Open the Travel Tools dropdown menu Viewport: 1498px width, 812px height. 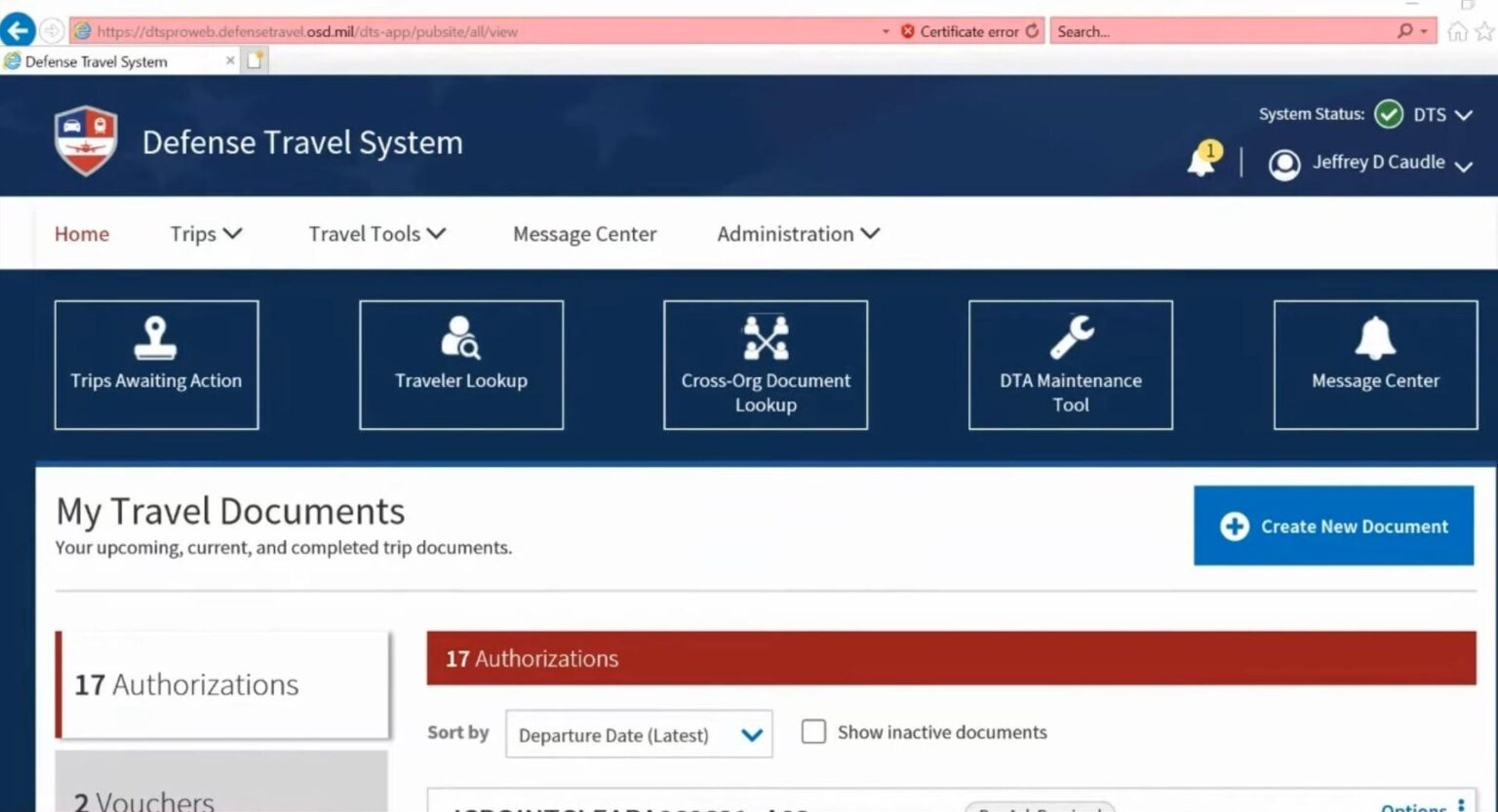(x=376, y=234)
